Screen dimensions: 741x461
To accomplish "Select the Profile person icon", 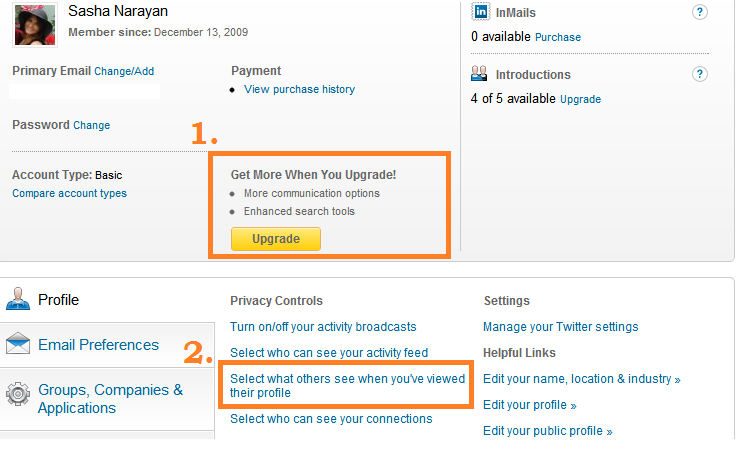I will pos(18,299).
